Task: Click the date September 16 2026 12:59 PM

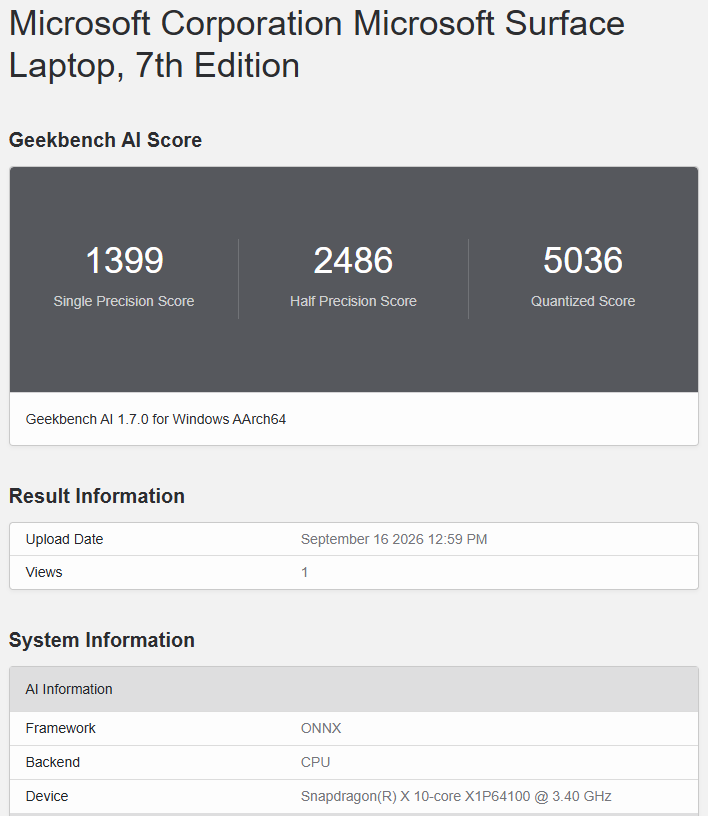Action: pyautogui.click(x=394, y=539)
